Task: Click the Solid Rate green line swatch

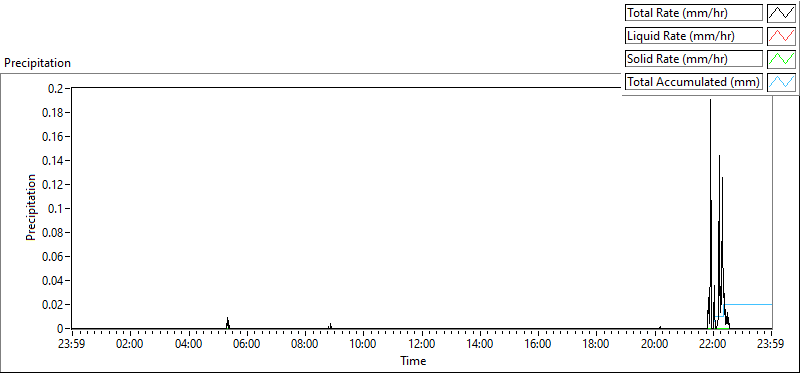Action: 781,59
